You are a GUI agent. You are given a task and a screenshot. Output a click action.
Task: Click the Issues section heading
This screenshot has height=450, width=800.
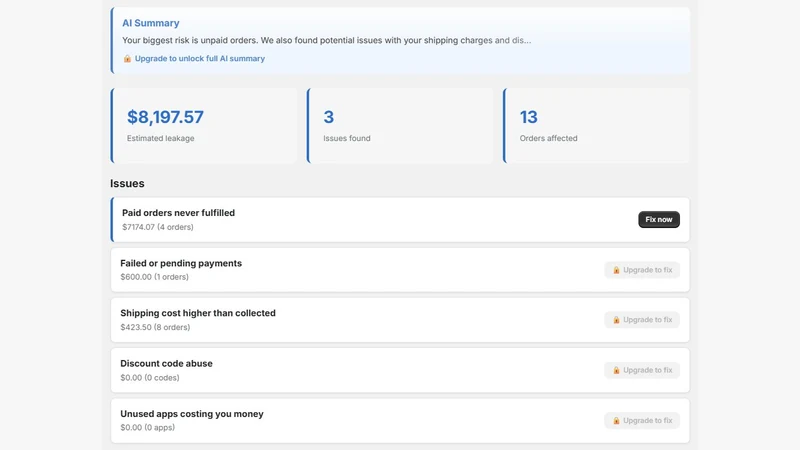(x=127, y=183)
